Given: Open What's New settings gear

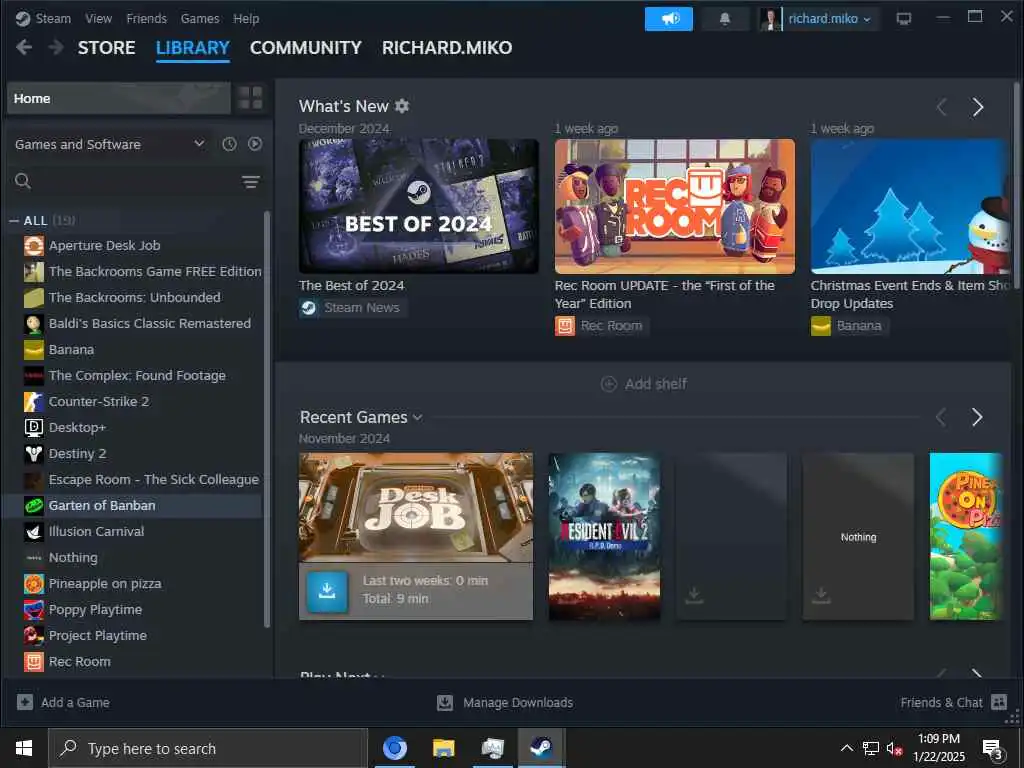Looking at the screenshot, I should point(402,106).
